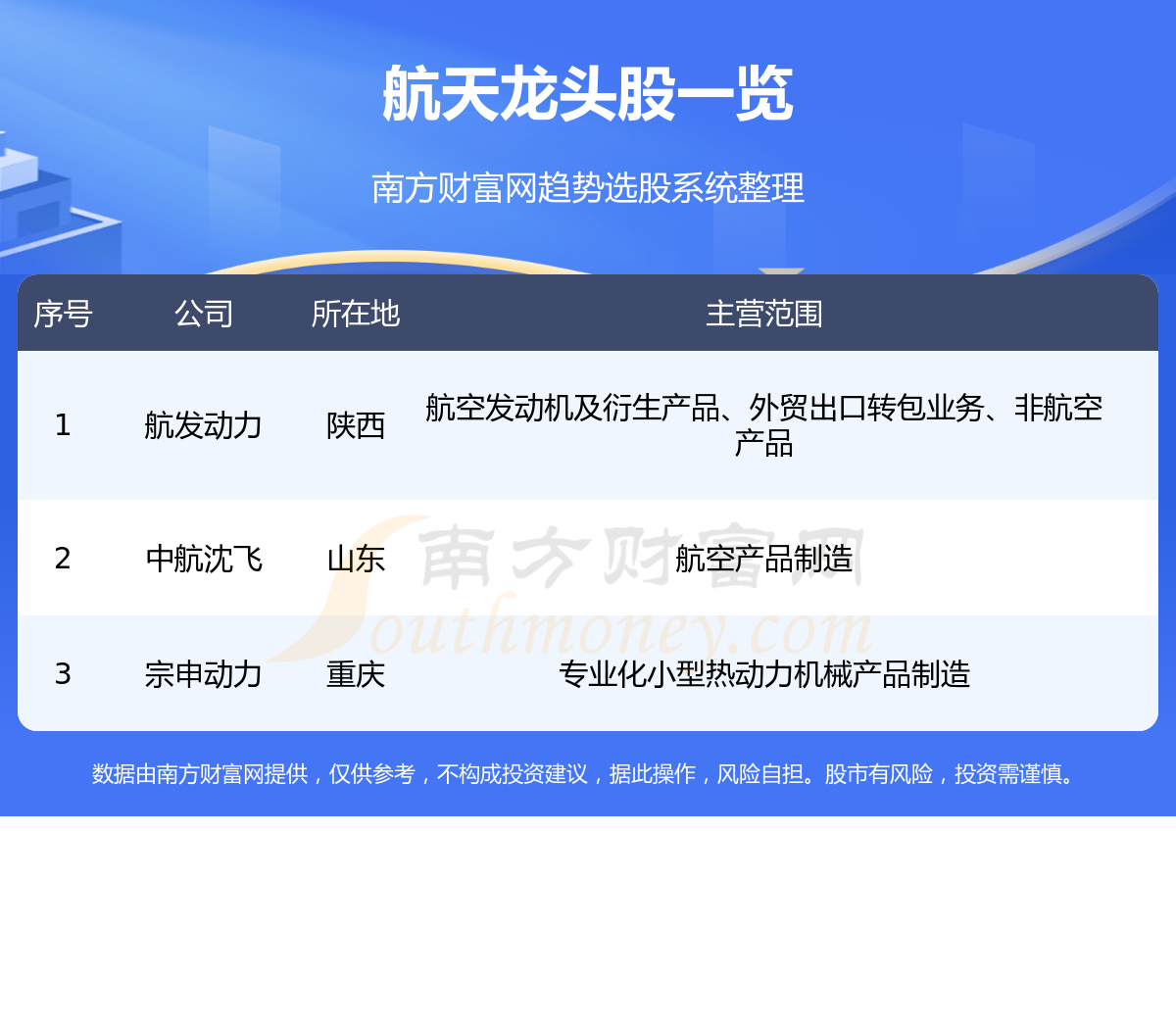Click business scope 专业化小型热动力机械产品制造
1176x1029 pixels.
764,674
